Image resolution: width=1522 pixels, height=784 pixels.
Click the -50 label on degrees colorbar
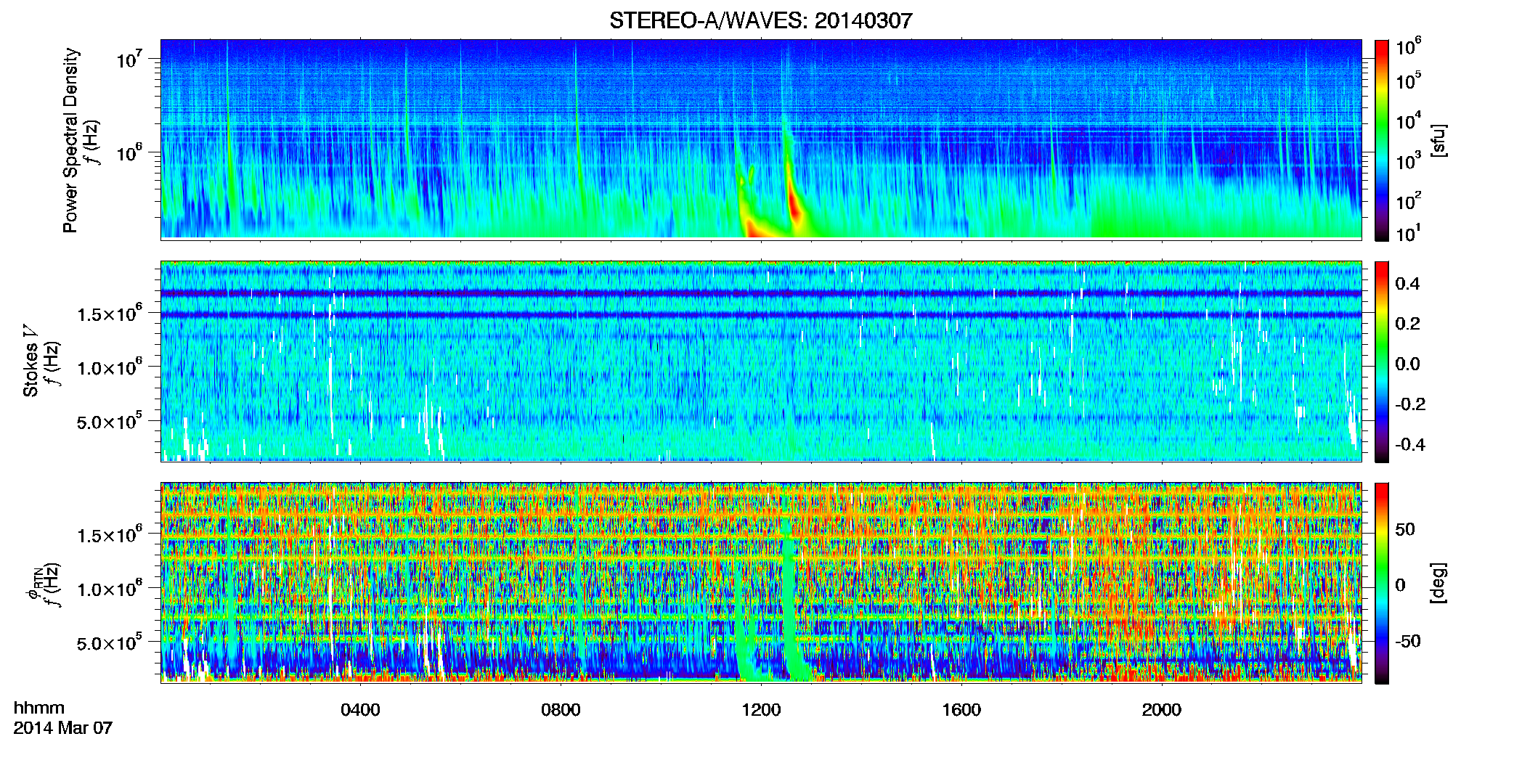click(1408, 641)
